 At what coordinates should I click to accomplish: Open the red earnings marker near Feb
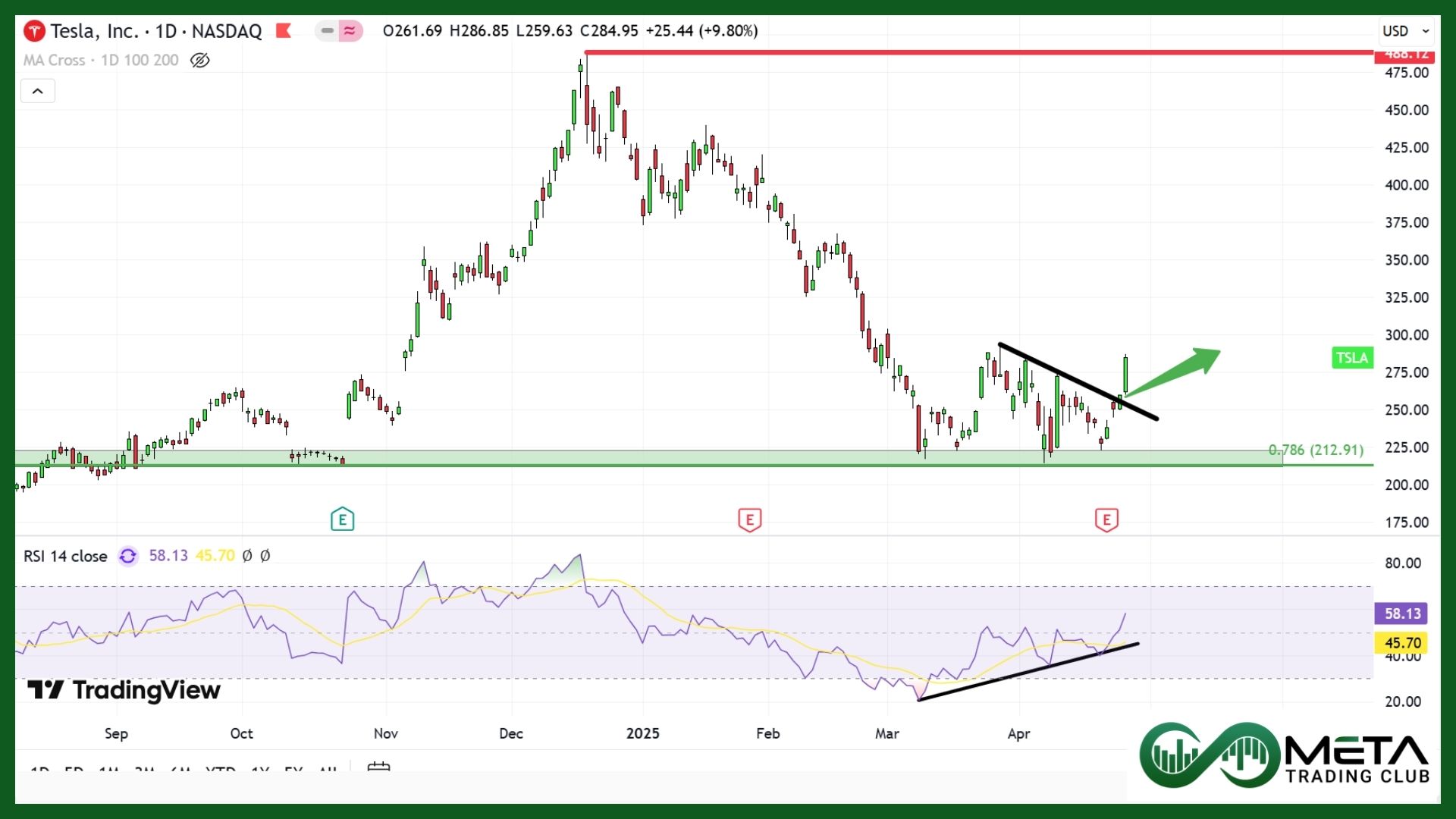[x=749, y=519]
